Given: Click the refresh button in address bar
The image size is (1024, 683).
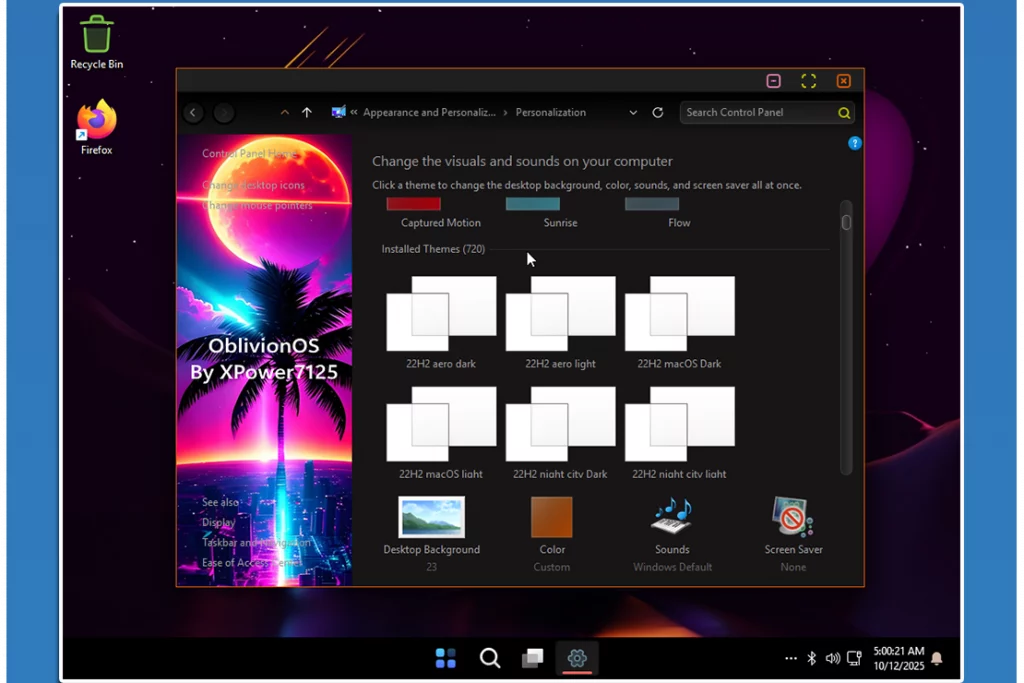Looking at the screenshot, I should pyautogui.click(x=657, y=113).
